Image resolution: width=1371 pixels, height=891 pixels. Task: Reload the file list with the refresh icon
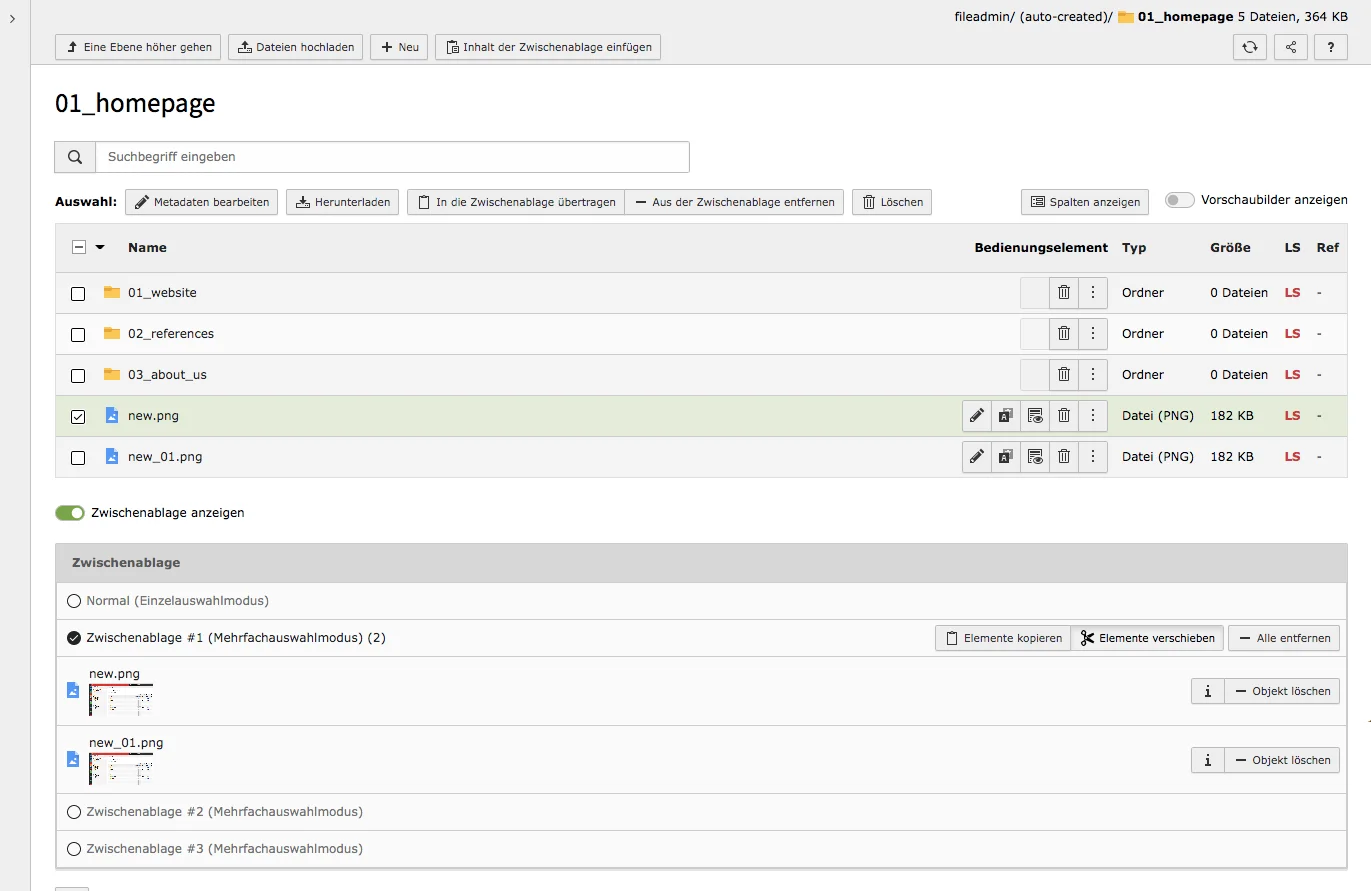point(1249,47)
